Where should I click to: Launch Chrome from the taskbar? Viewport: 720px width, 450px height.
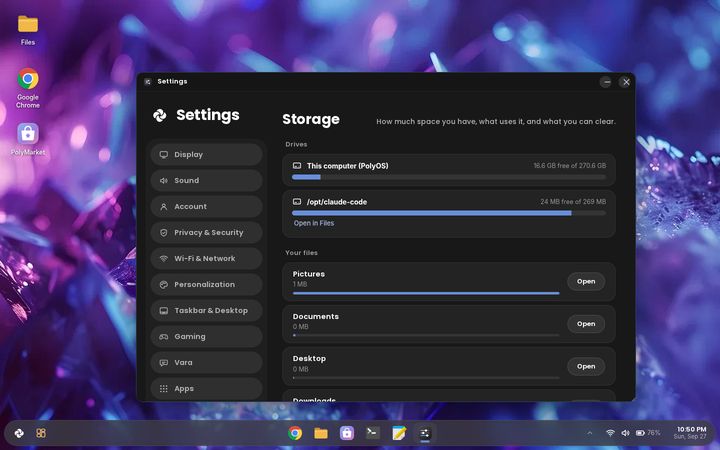pos(295,433)
